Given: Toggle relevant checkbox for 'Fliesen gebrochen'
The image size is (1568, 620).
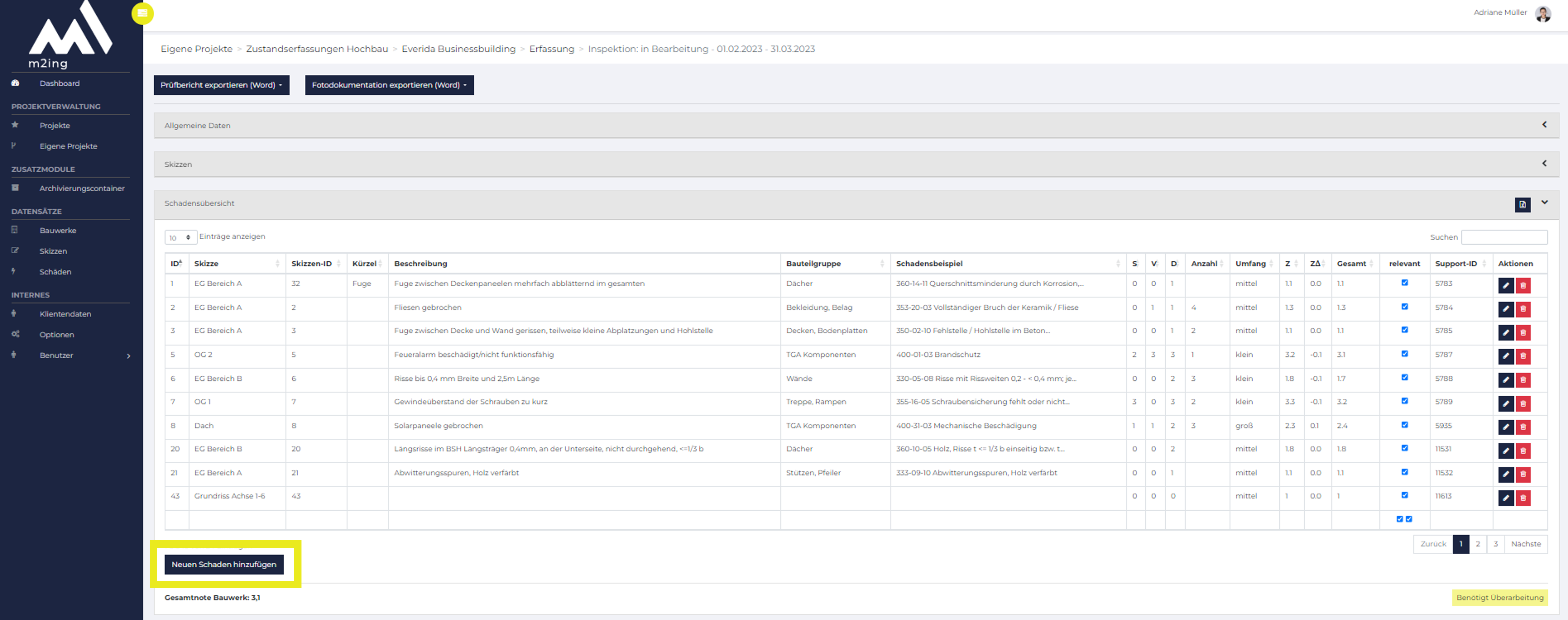Looking at the screenshot, I should point(1404,306).
